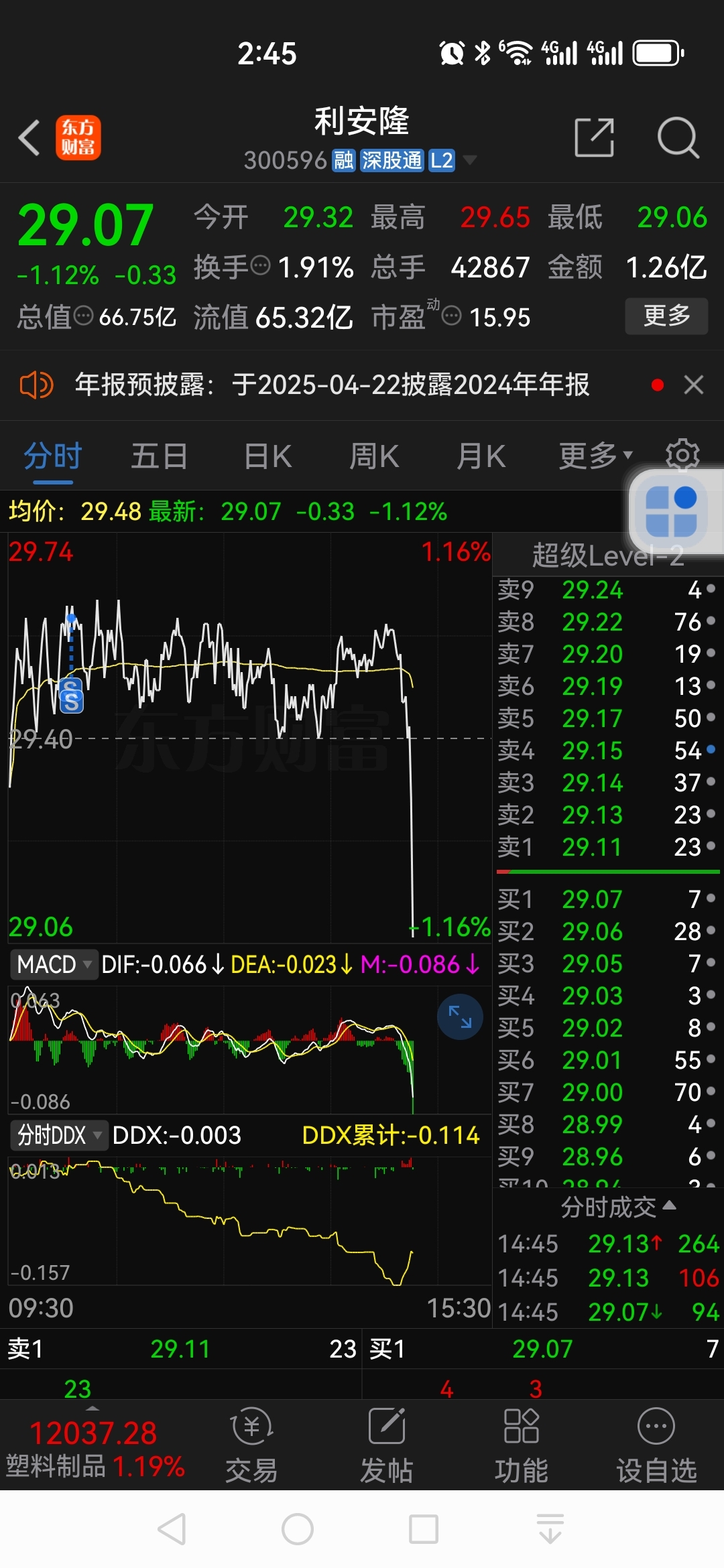Select 卖1 29.11 order book row

coord(607,847)
